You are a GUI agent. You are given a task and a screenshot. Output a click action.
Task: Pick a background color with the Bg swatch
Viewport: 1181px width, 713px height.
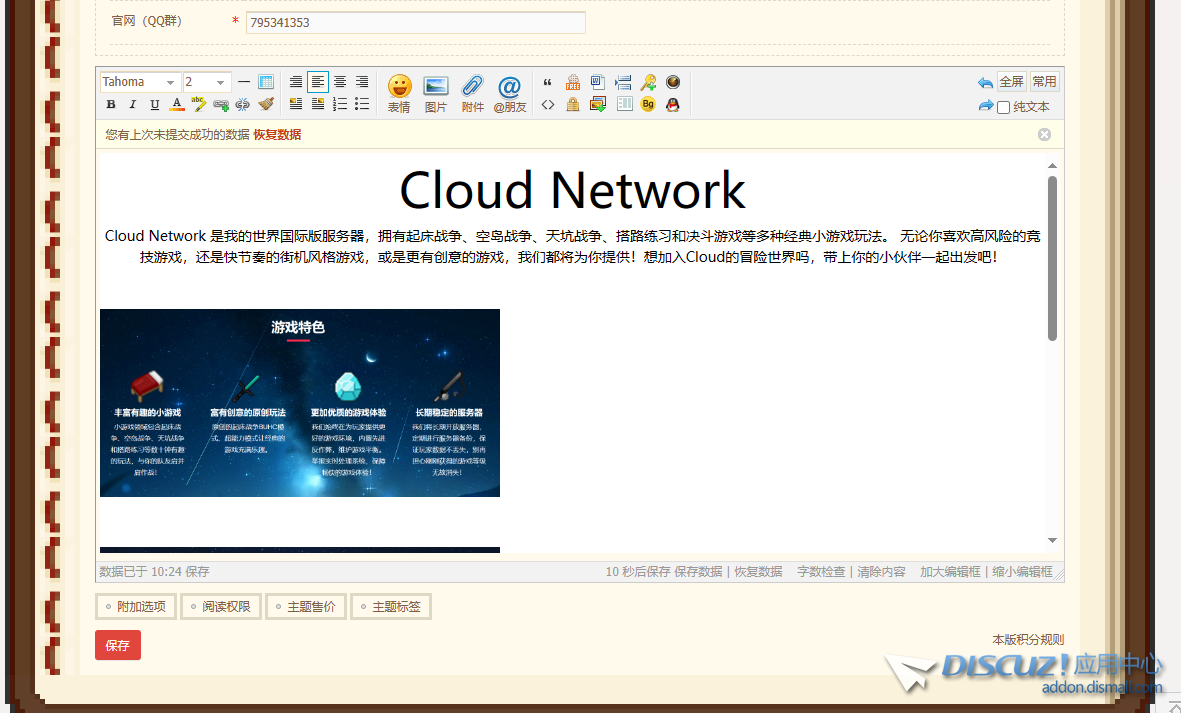click(x=647, y=104)
